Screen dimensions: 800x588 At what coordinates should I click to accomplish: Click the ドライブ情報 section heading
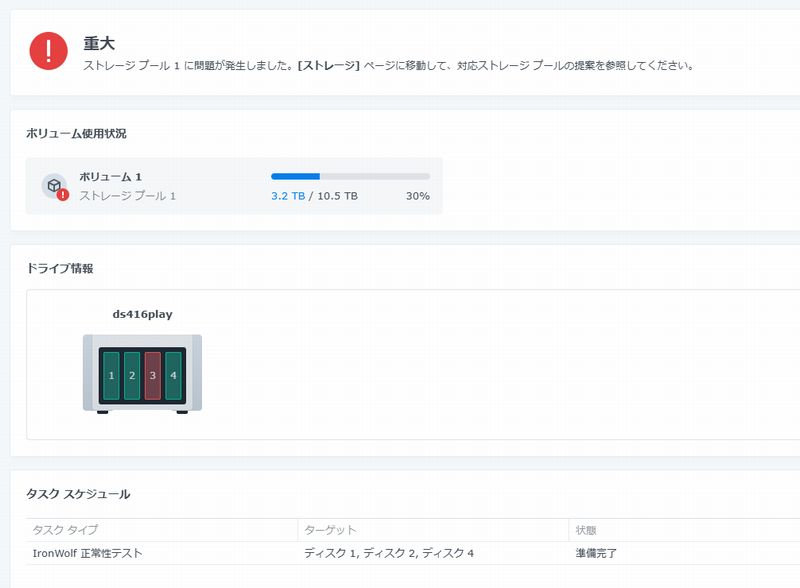tap(60, 268)
